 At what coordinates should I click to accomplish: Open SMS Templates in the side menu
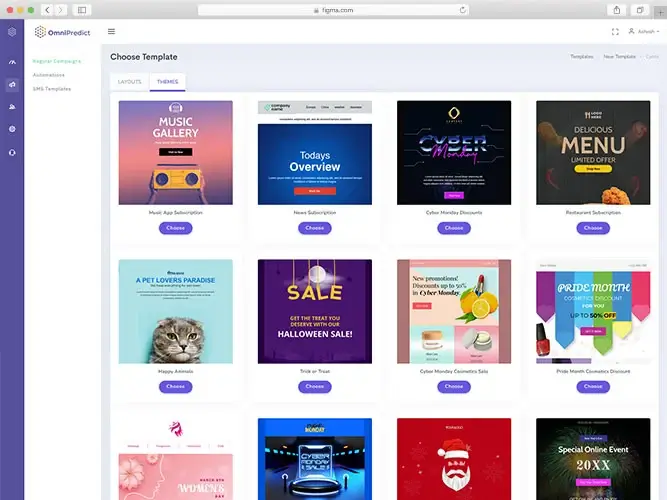[x=52, y=89]
